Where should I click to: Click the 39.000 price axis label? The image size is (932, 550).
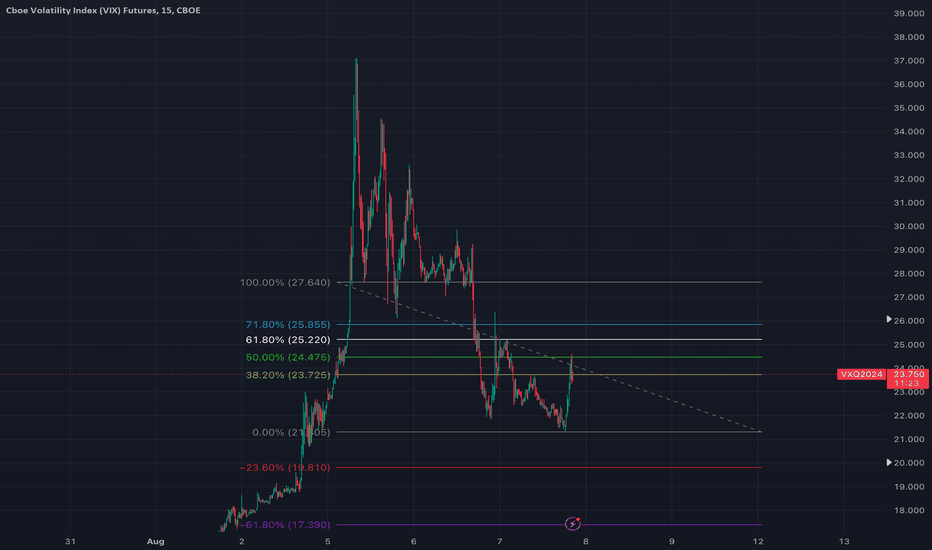[909, 13]
